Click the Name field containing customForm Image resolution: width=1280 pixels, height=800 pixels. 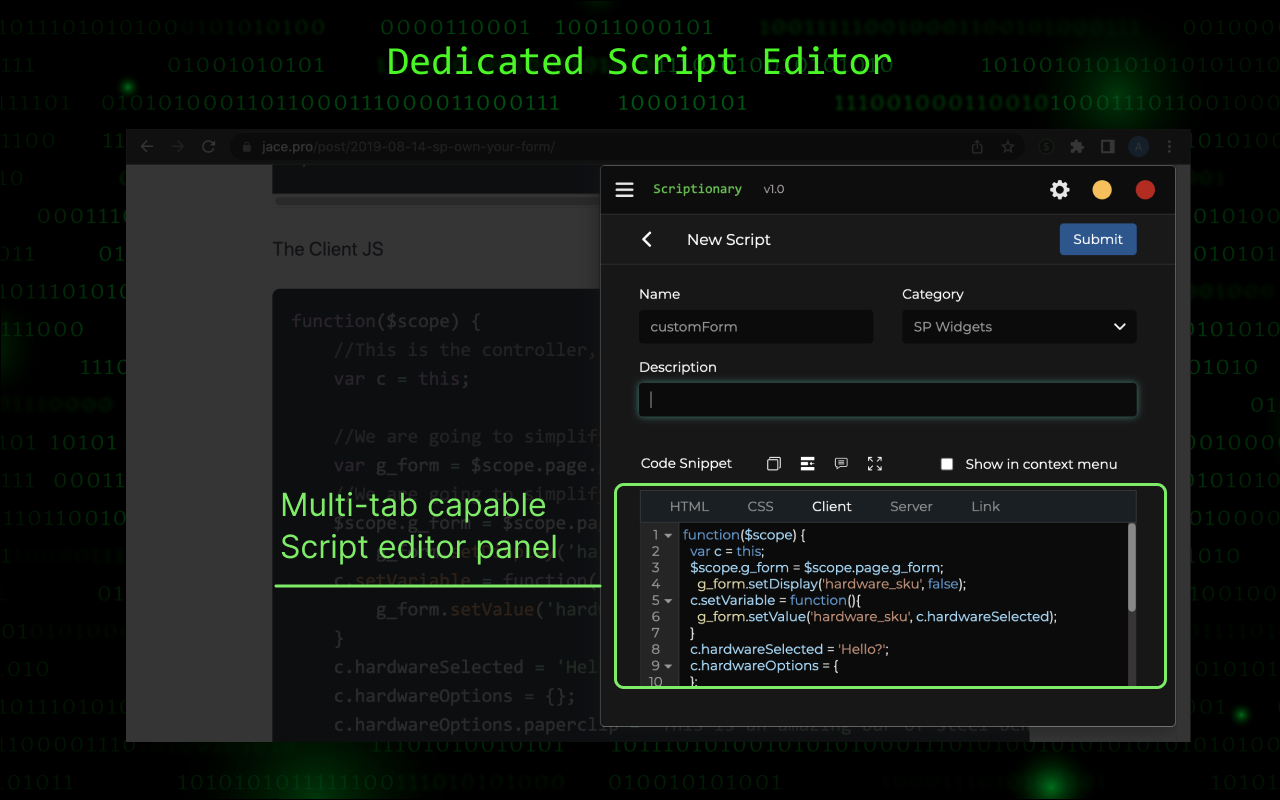pyautogui.click(x=755, y=327)
